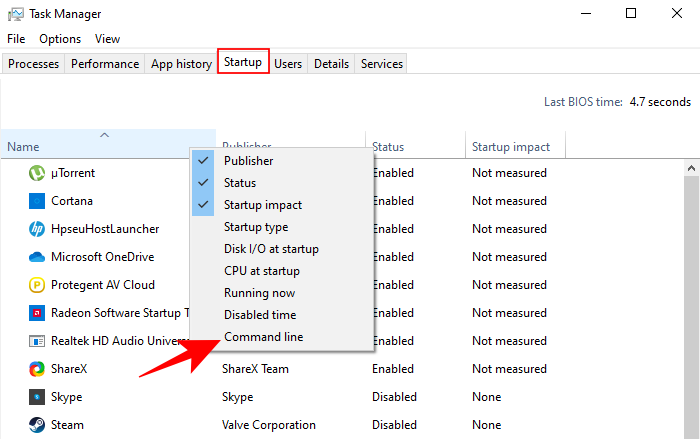This screenshot has width=700, height=439.
Task: Select the ShareX startup icon
Action: [36, 369]
